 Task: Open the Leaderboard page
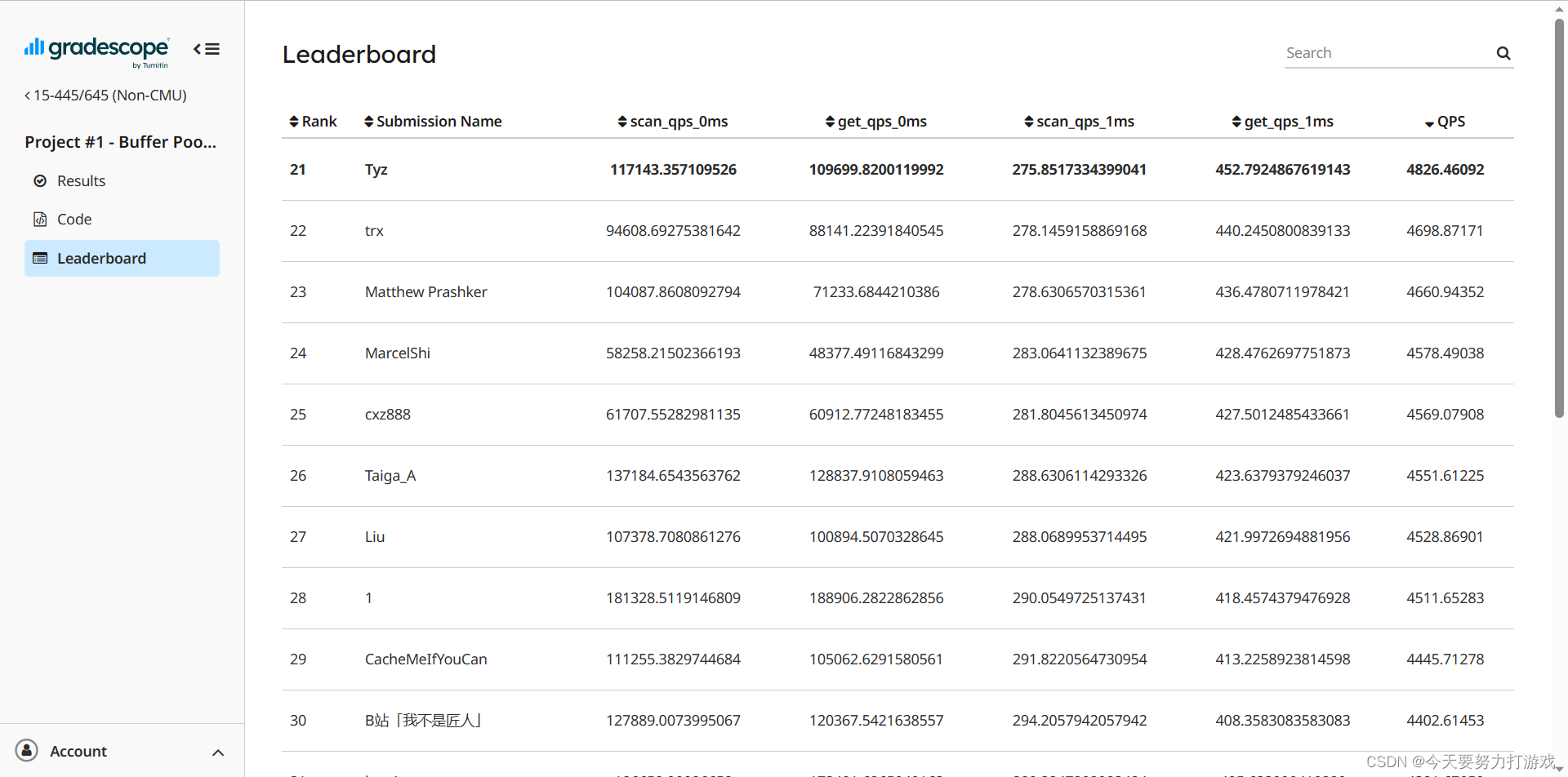pyautogui.click(x=122, y=259)
